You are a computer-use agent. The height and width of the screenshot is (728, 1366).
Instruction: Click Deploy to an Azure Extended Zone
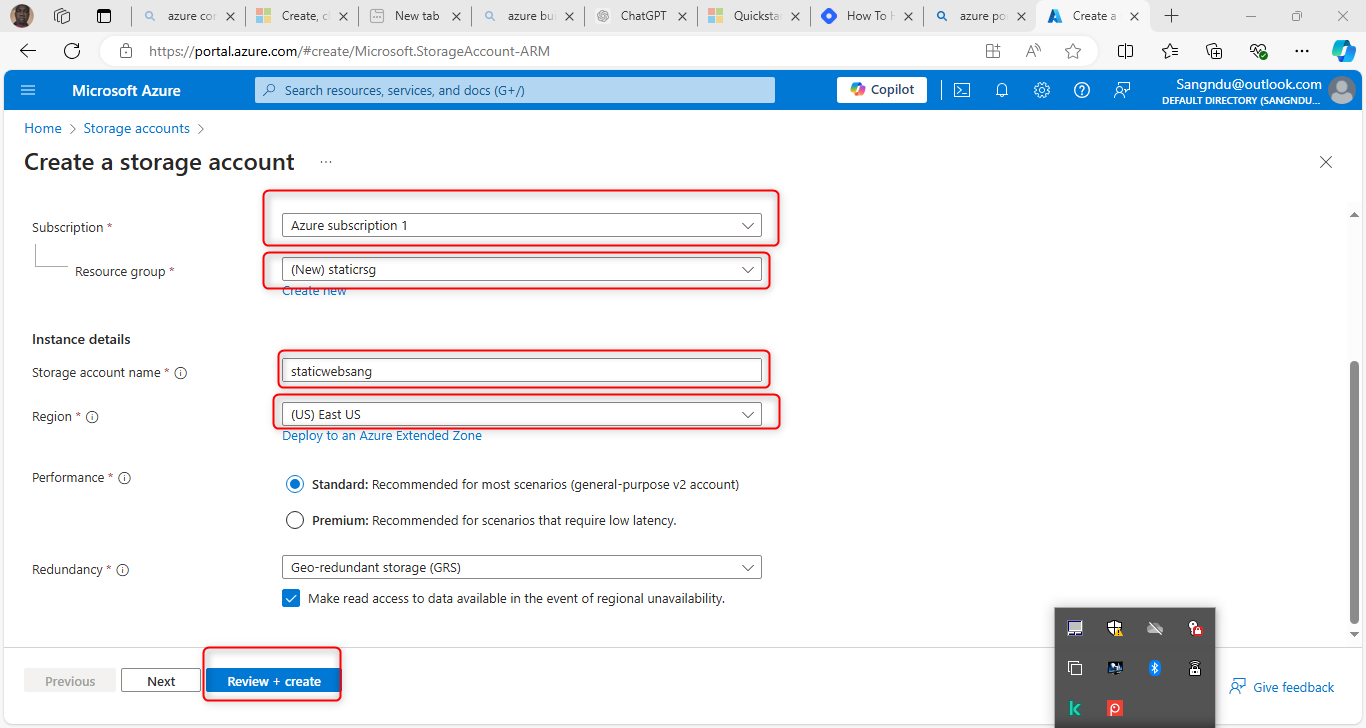[x=382, y=436]
